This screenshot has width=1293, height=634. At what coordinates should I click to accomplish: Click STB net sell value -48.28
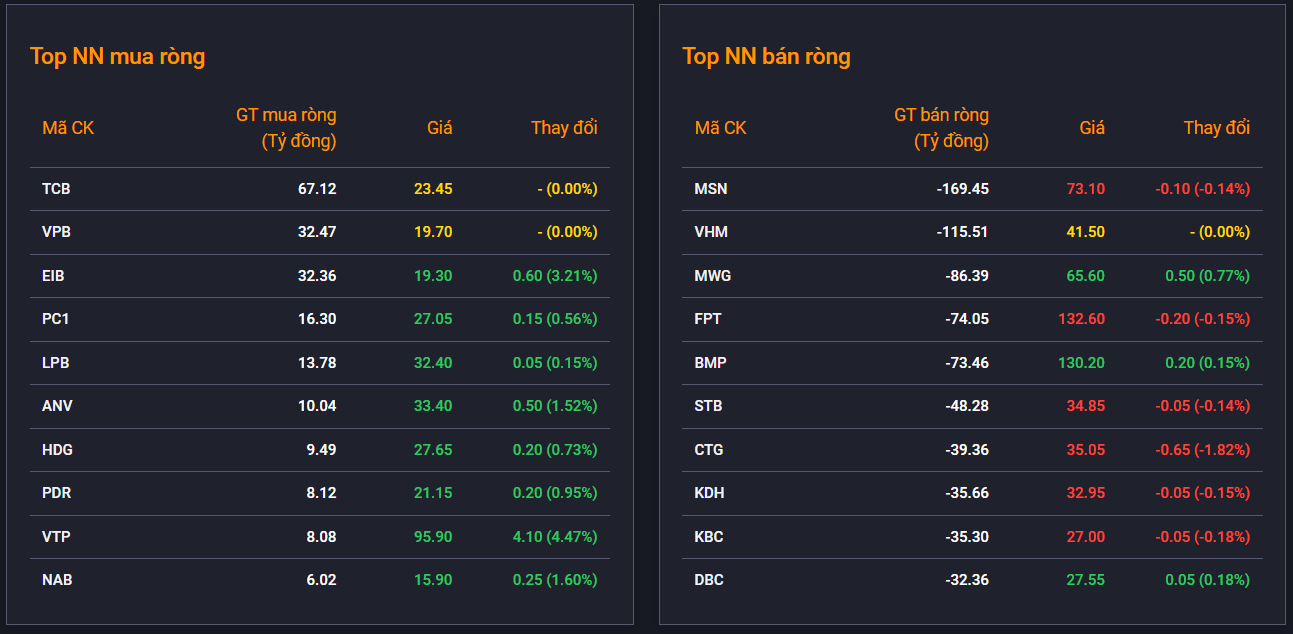pos(966,406)
